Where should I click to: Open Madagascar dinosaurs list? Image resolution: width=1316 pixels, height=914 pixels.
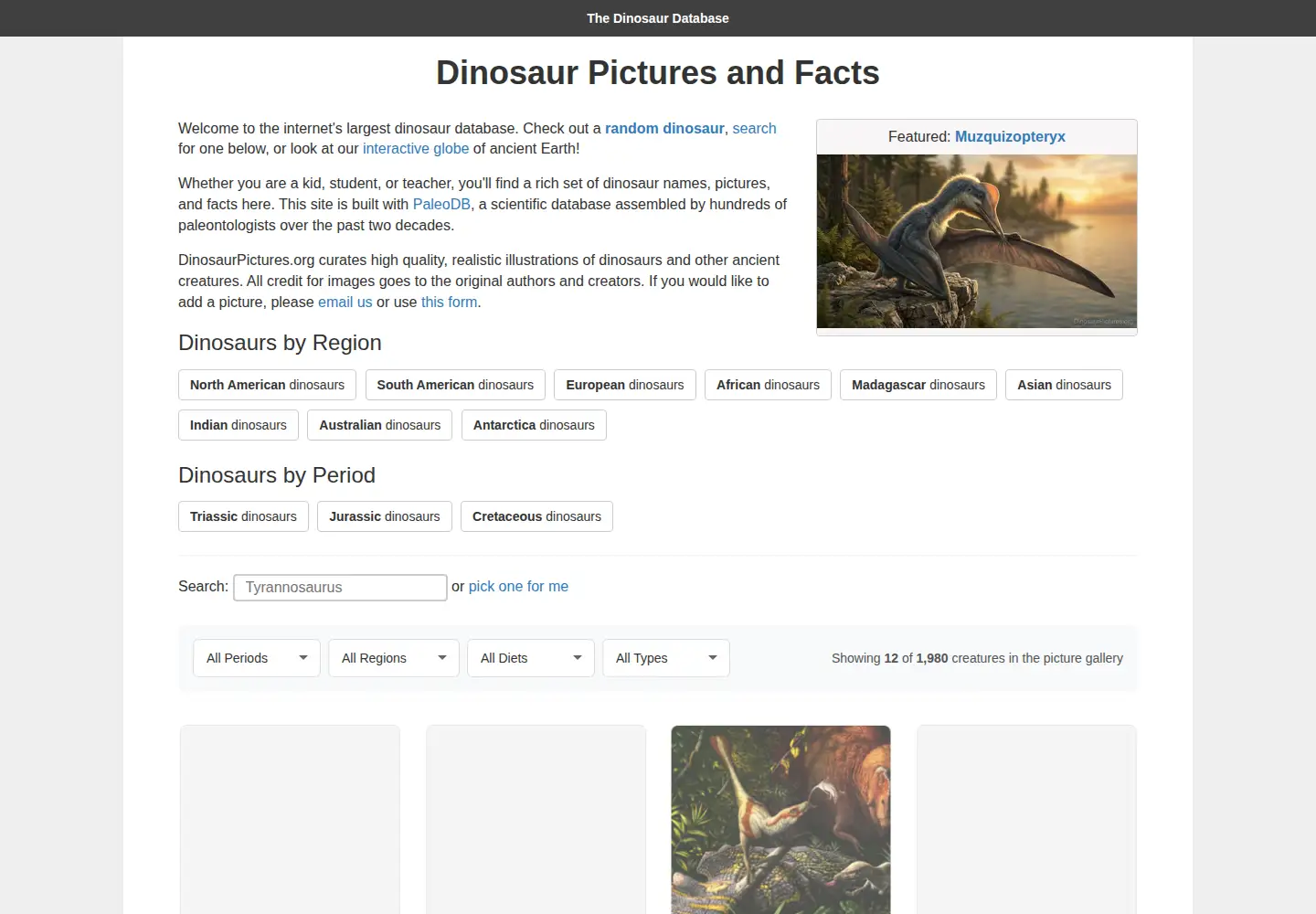pyautogui.click(x=918, y=385)
